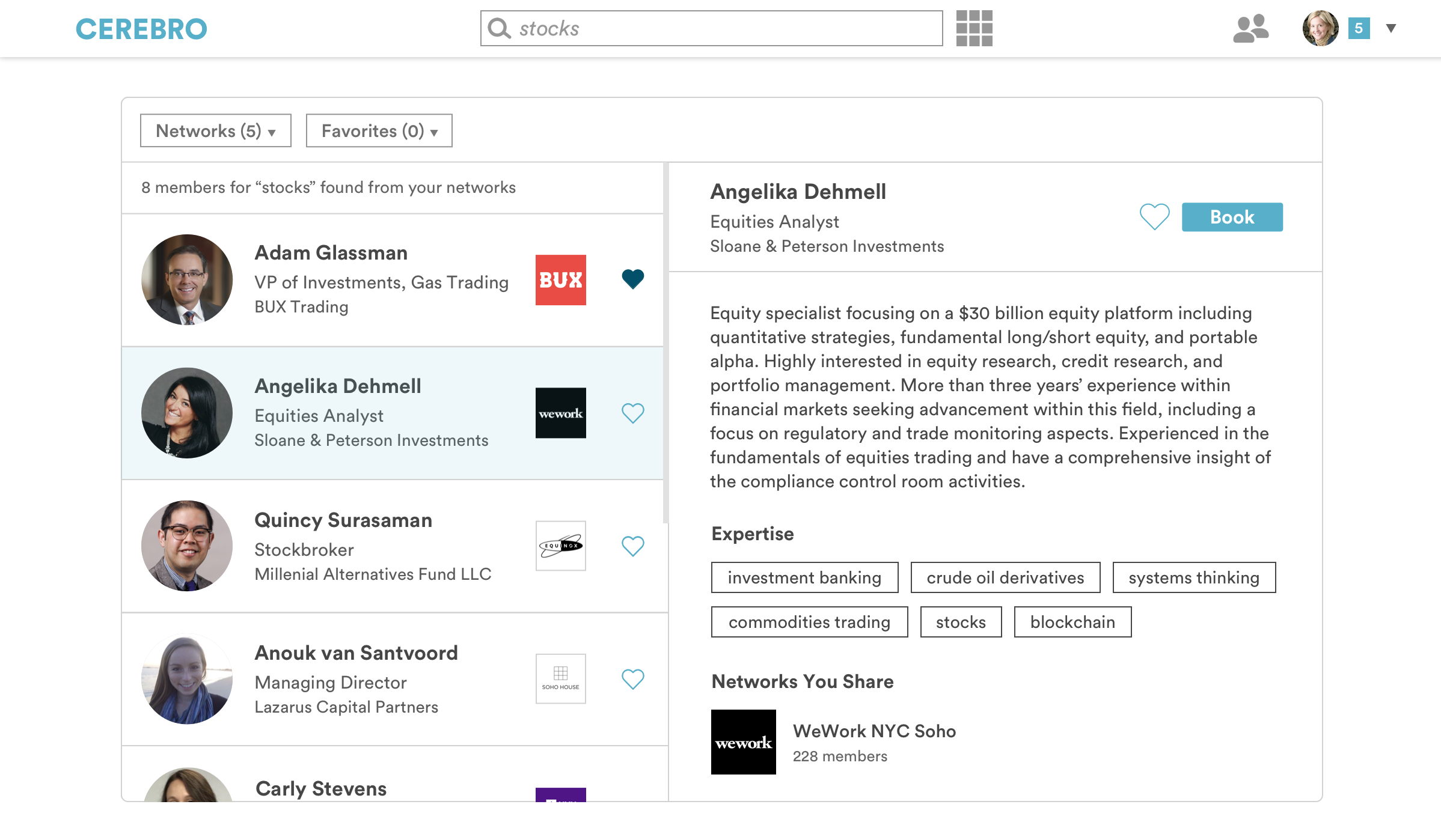
Task: Select Adam Glassman's result entry
Action: tap(331, 253)
